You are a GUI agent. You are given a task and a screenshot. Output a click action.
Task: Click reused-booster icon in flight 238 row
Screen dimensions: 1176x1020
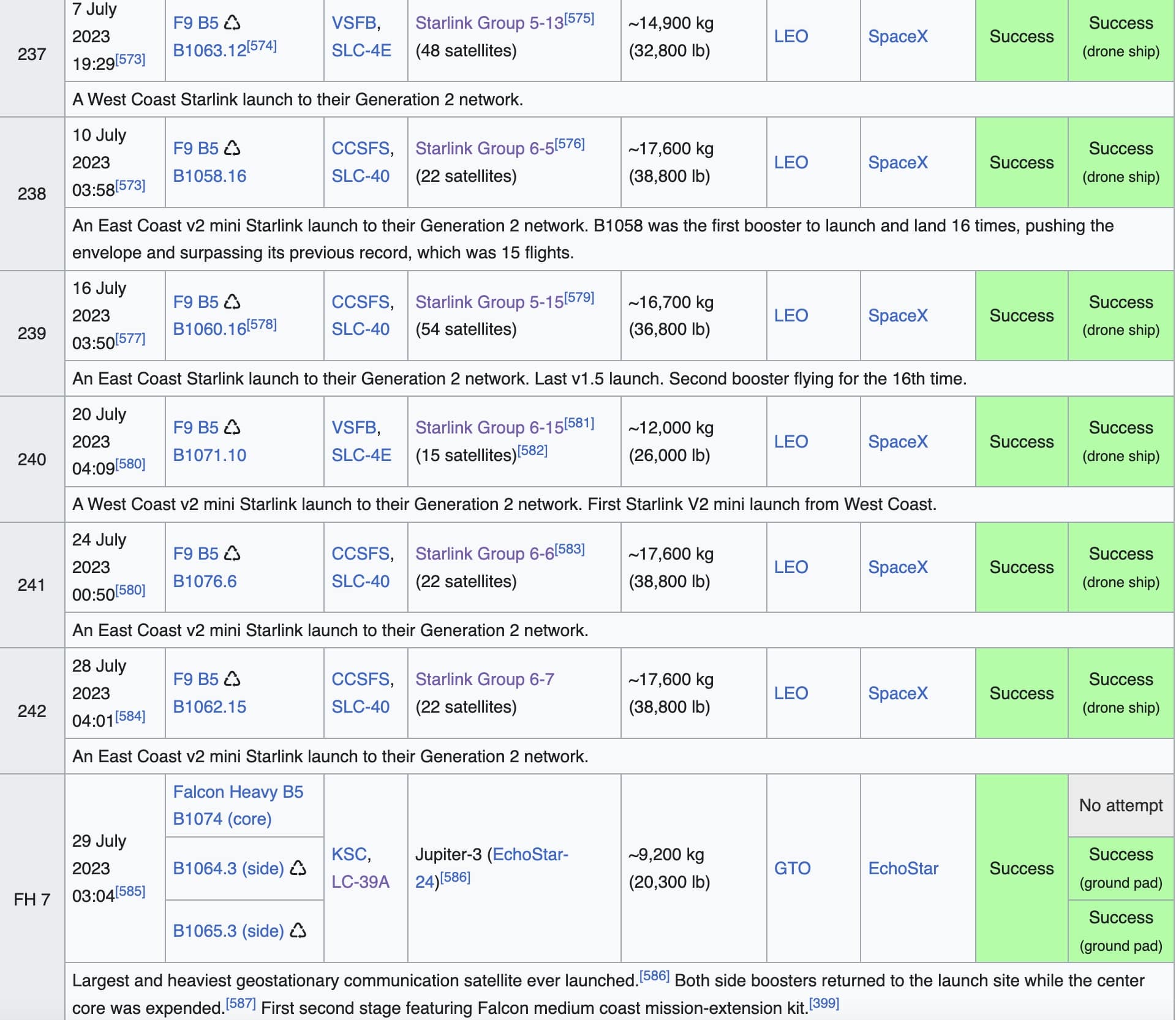point(232,148)
